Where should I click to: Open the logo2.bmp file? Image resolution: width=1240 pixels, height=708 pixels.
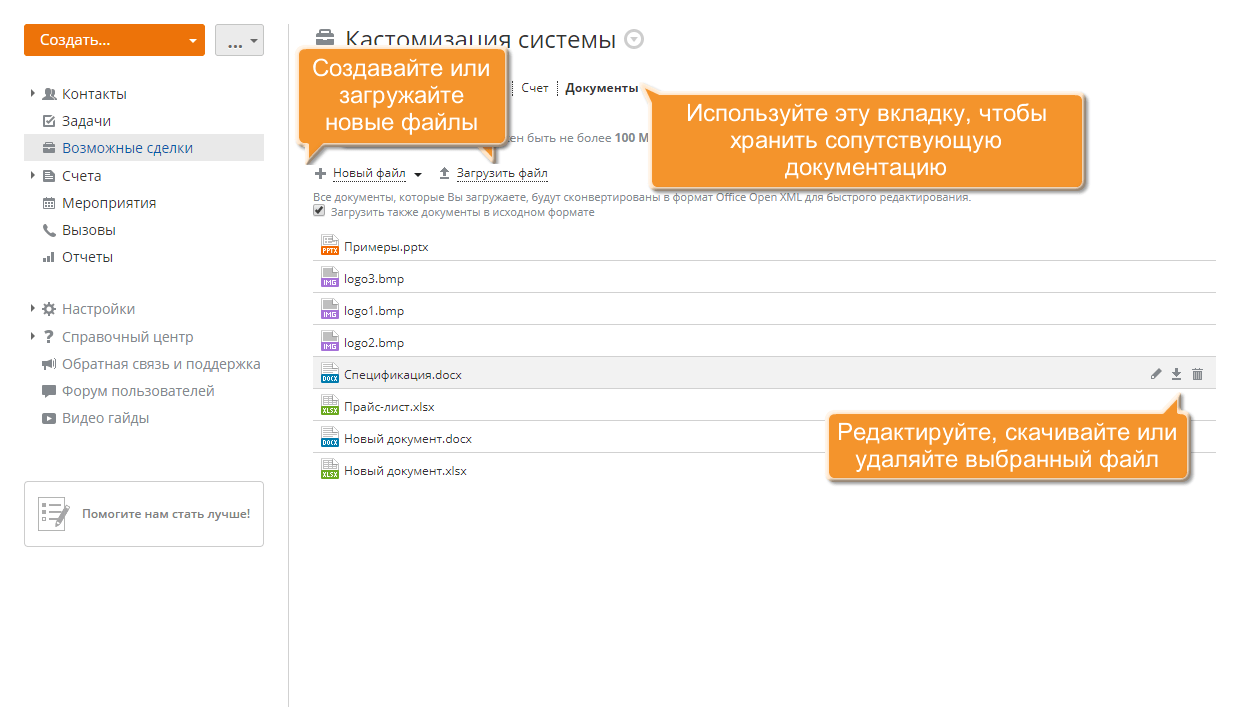click(374, 342)
